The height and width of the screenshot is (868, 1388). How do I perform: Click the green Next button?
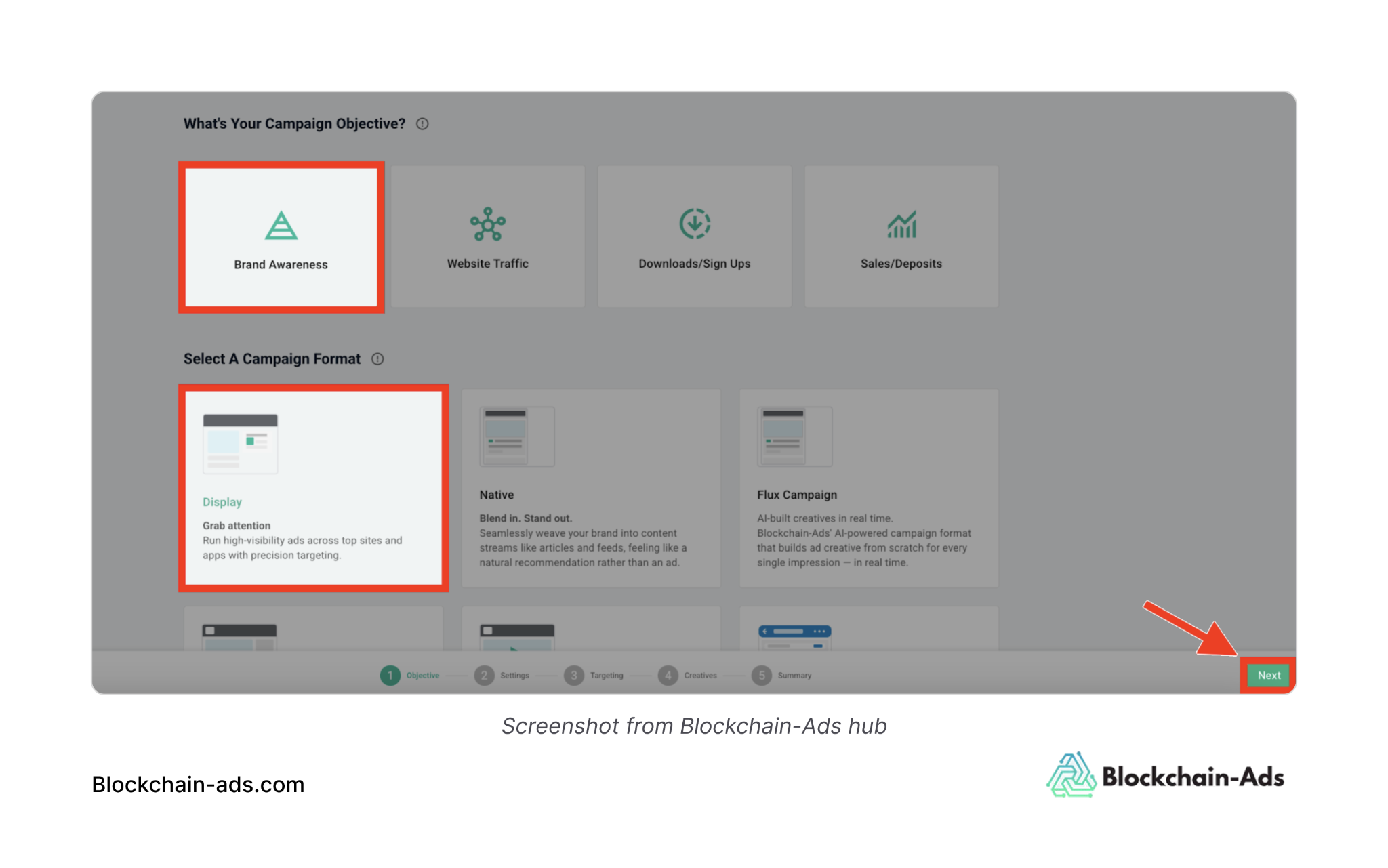1268,676
